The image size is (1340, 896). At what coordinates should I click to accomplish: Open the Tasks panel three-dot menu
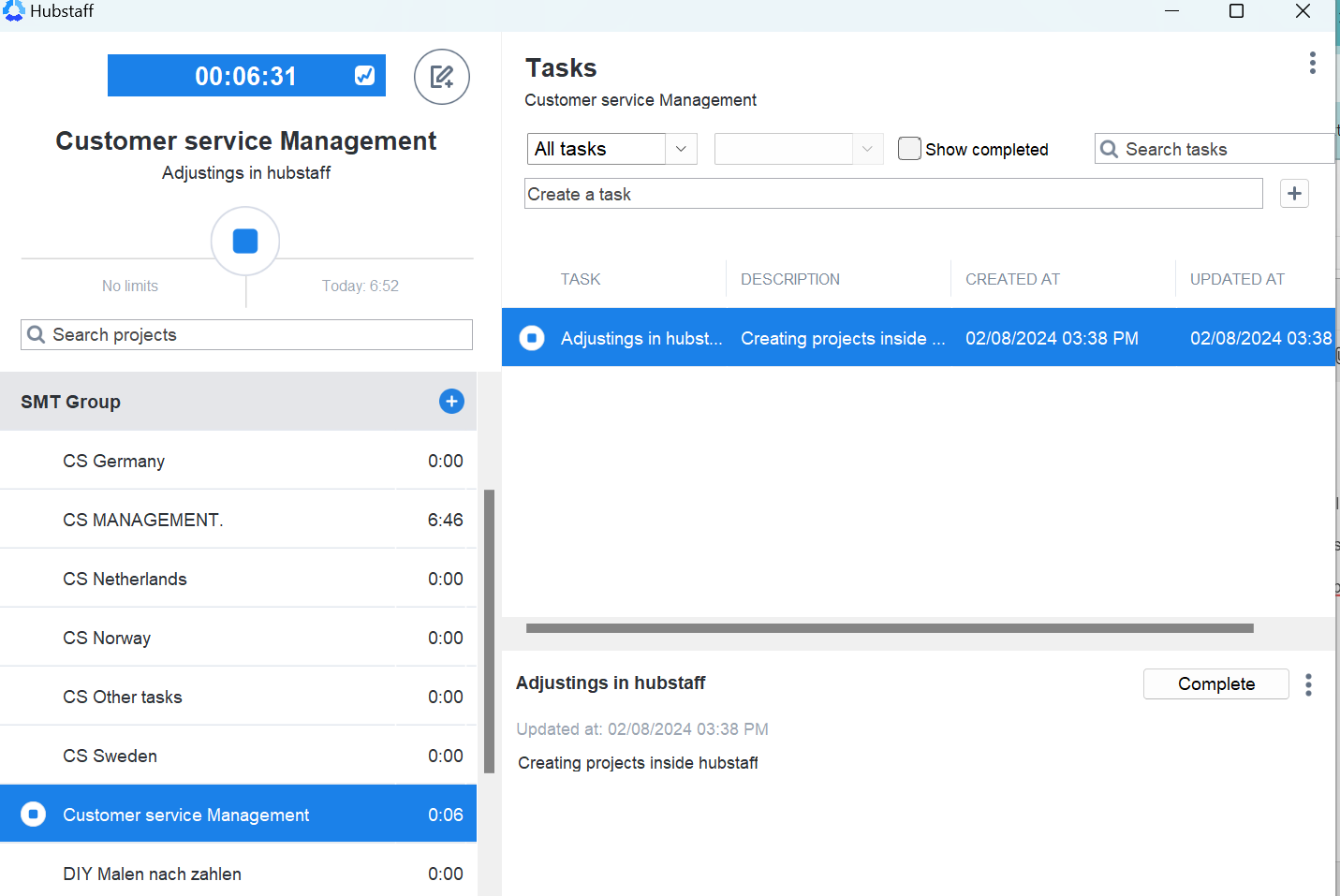(x=1312, y=63)
